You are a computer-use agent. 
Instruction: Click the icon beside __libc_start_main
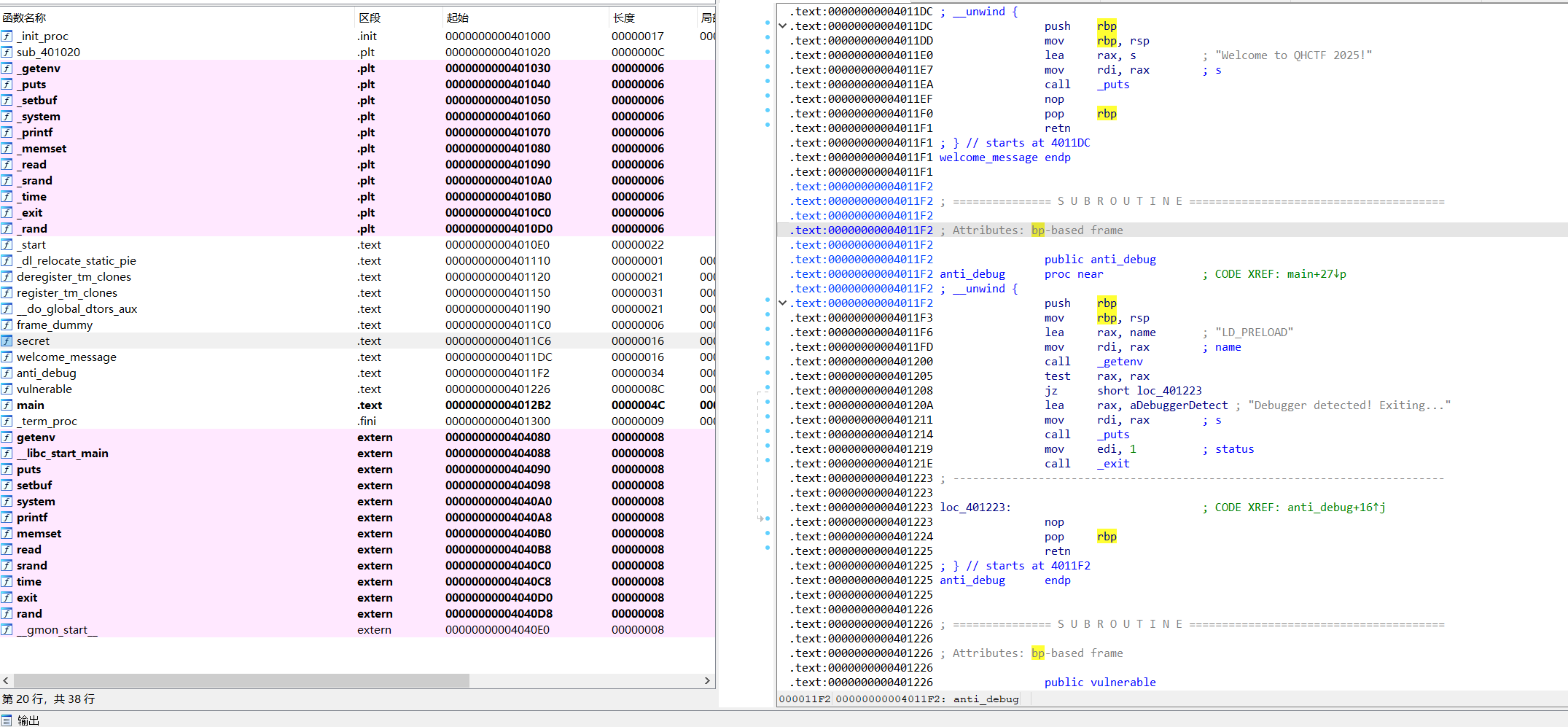(x=7, y=453)
